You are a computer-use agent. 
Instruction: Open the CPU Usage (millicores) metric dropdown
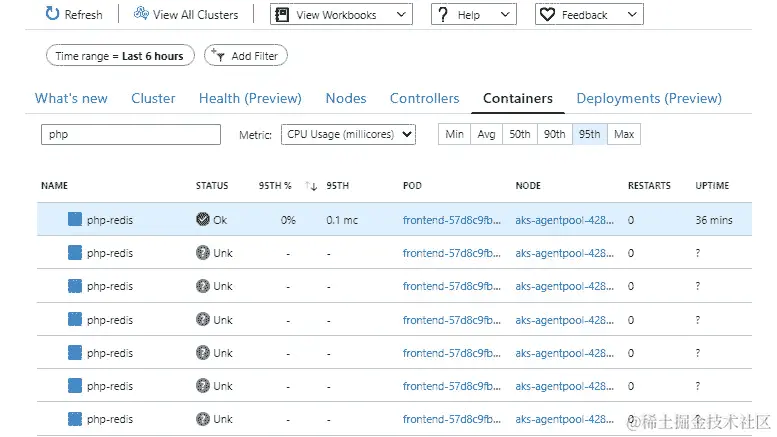(348, 134)
